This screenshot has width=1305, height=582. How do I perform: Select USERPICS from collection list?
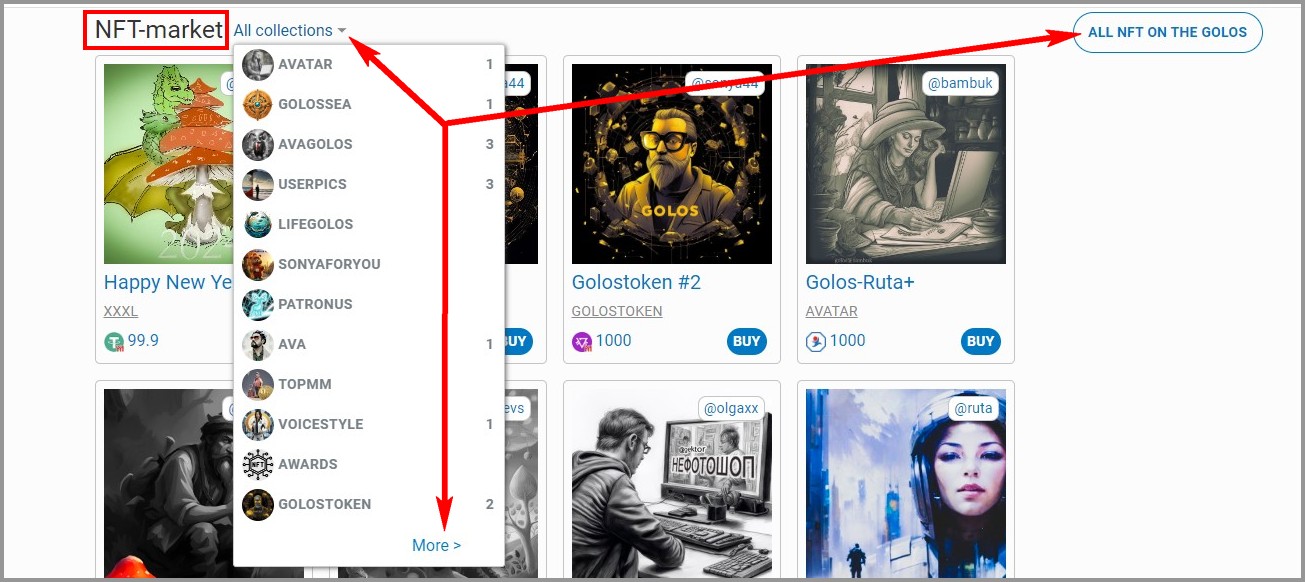pos(369,184)
